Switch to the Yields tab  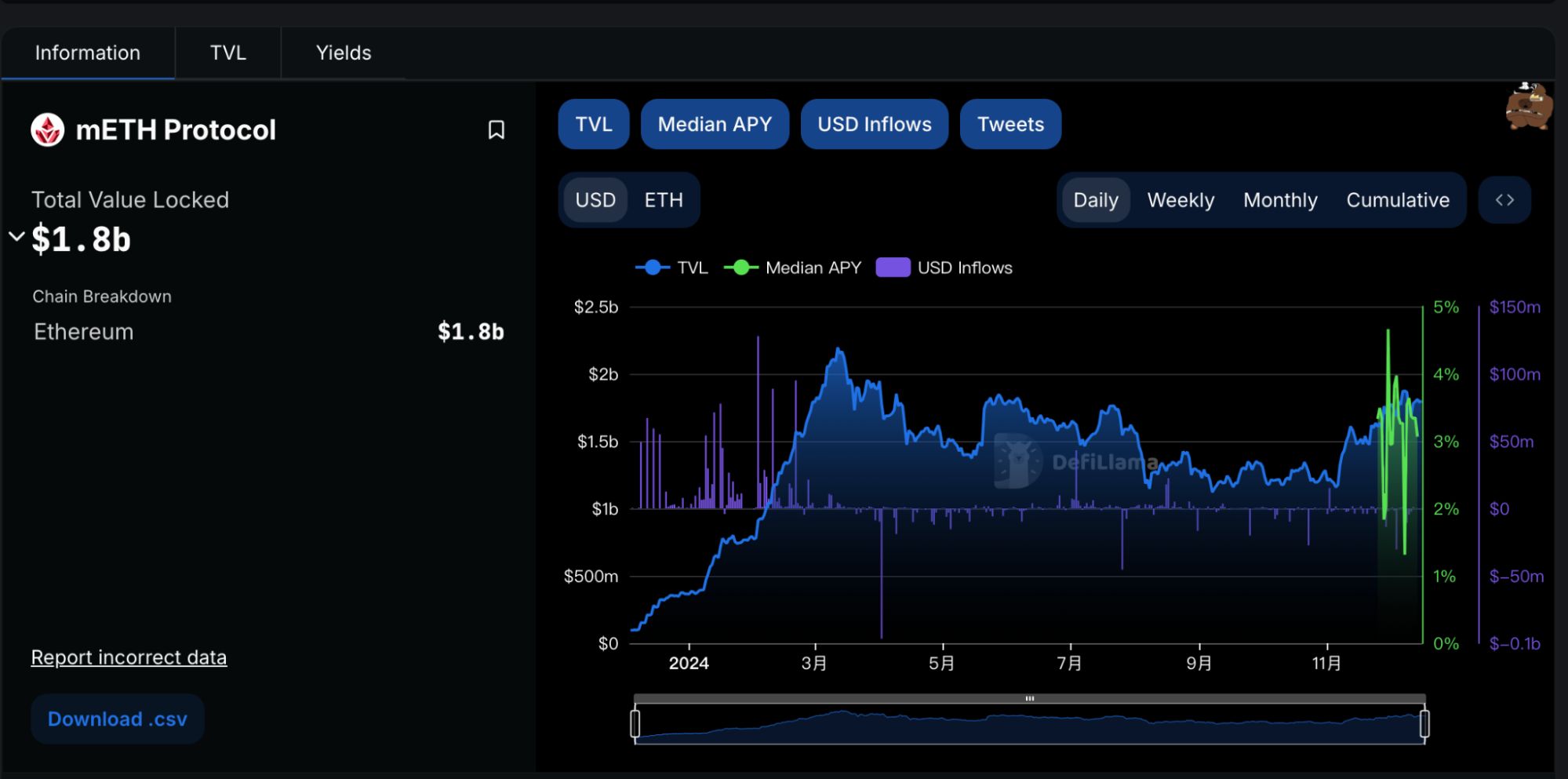tap(343, 53)
